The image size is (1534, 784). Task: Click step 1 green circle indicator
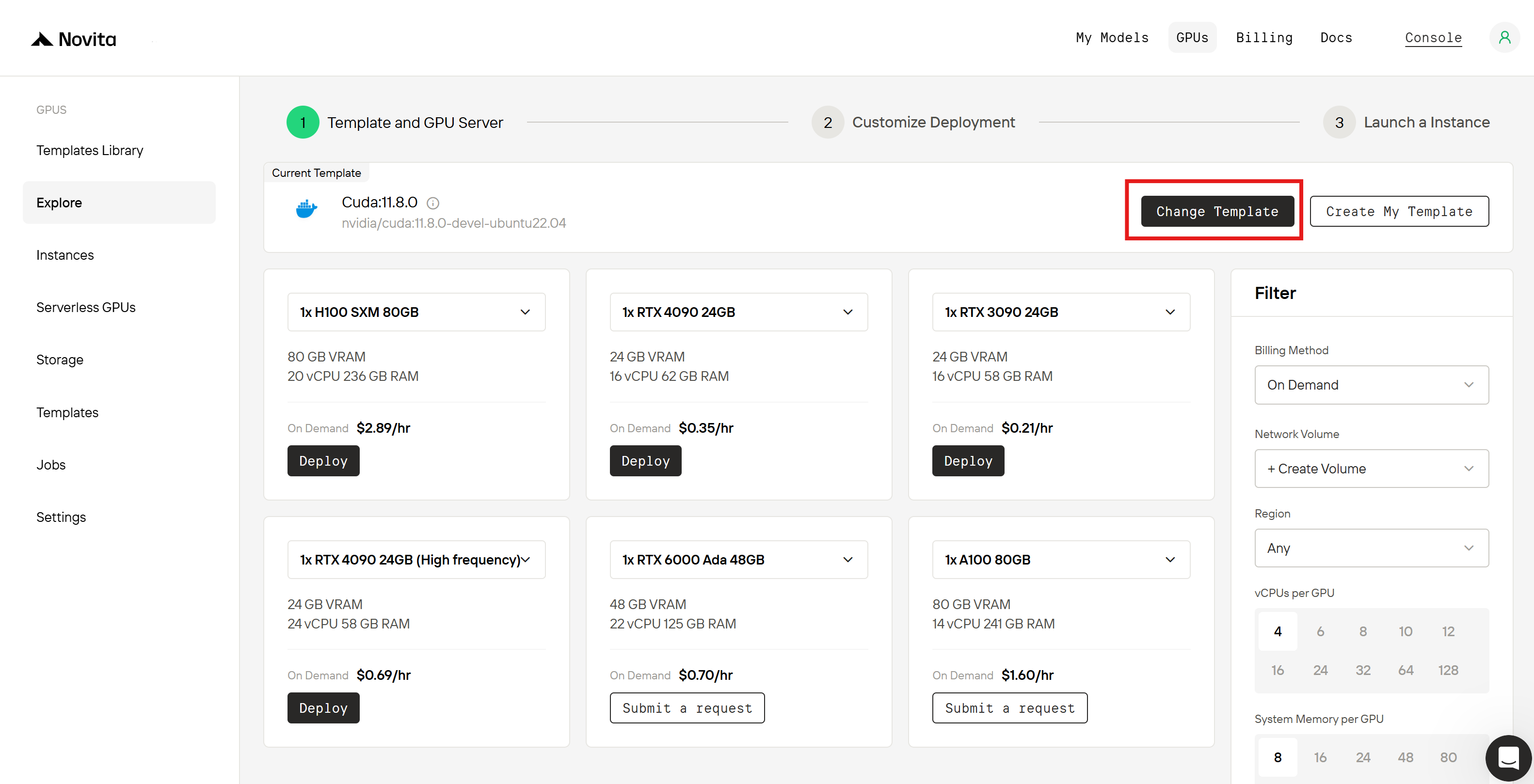(303, 123)
